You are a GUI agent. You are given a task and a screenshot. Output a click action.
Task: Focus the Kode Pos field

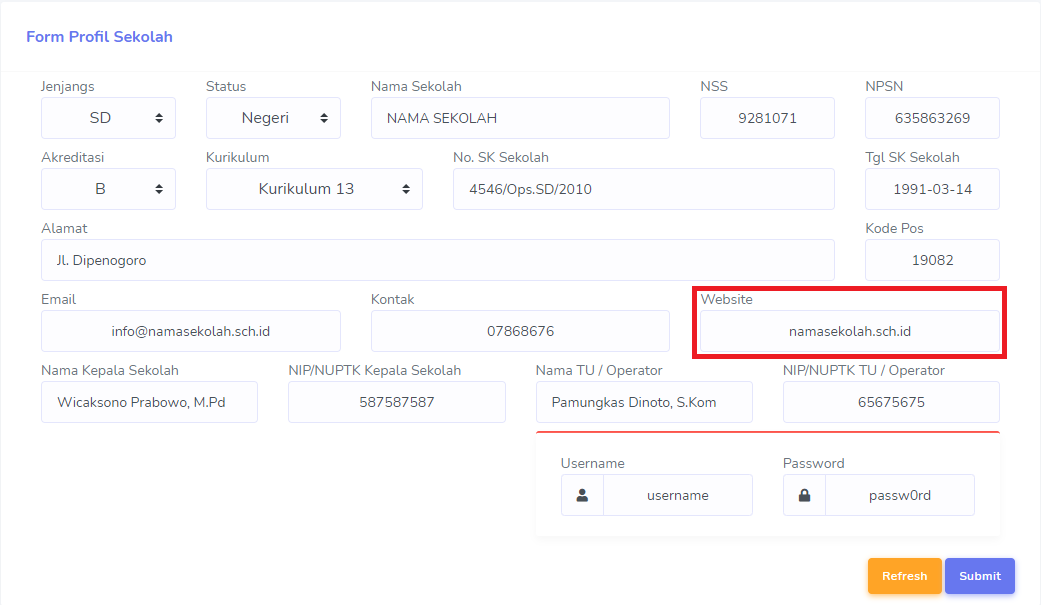932,260
